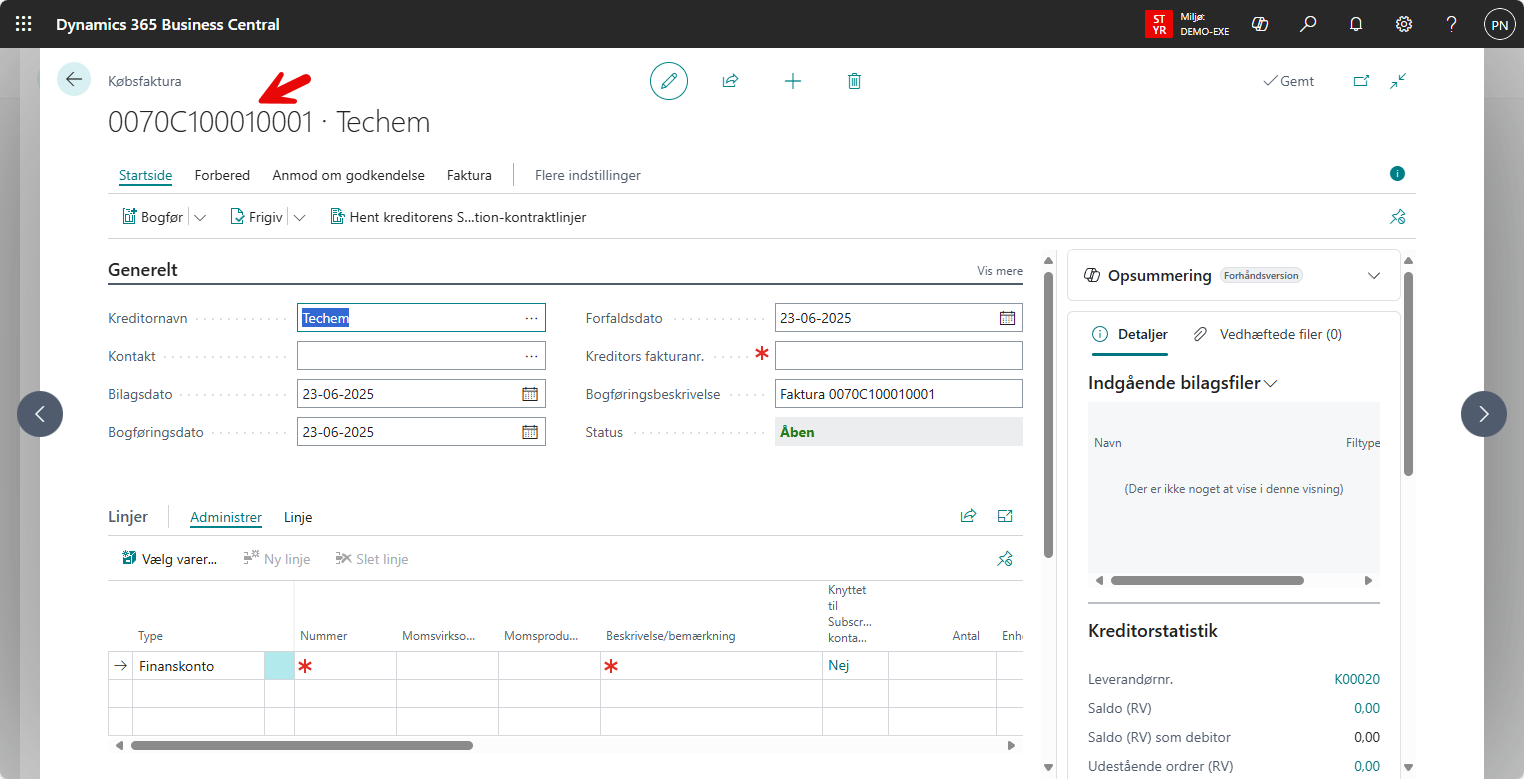Click the Finanskonto type cell
1524x779 pixels.
coord(198,666)
